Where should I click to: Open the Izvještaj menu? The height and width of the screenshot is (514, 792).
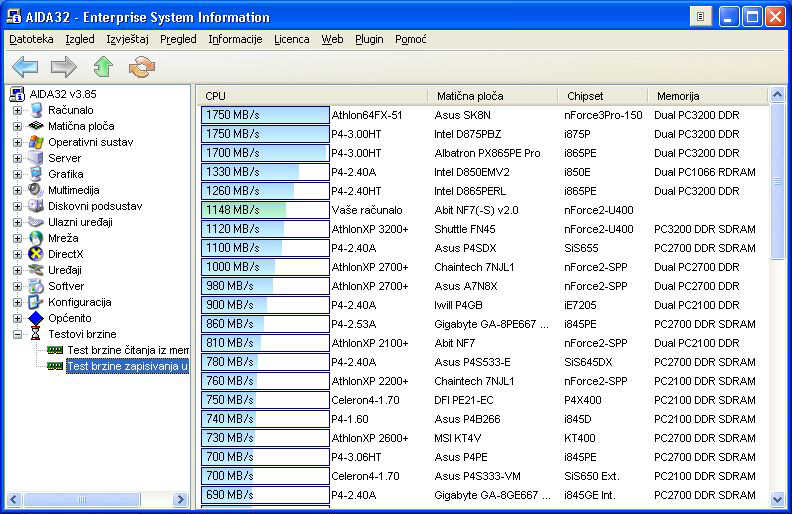[x=126, y=39]
